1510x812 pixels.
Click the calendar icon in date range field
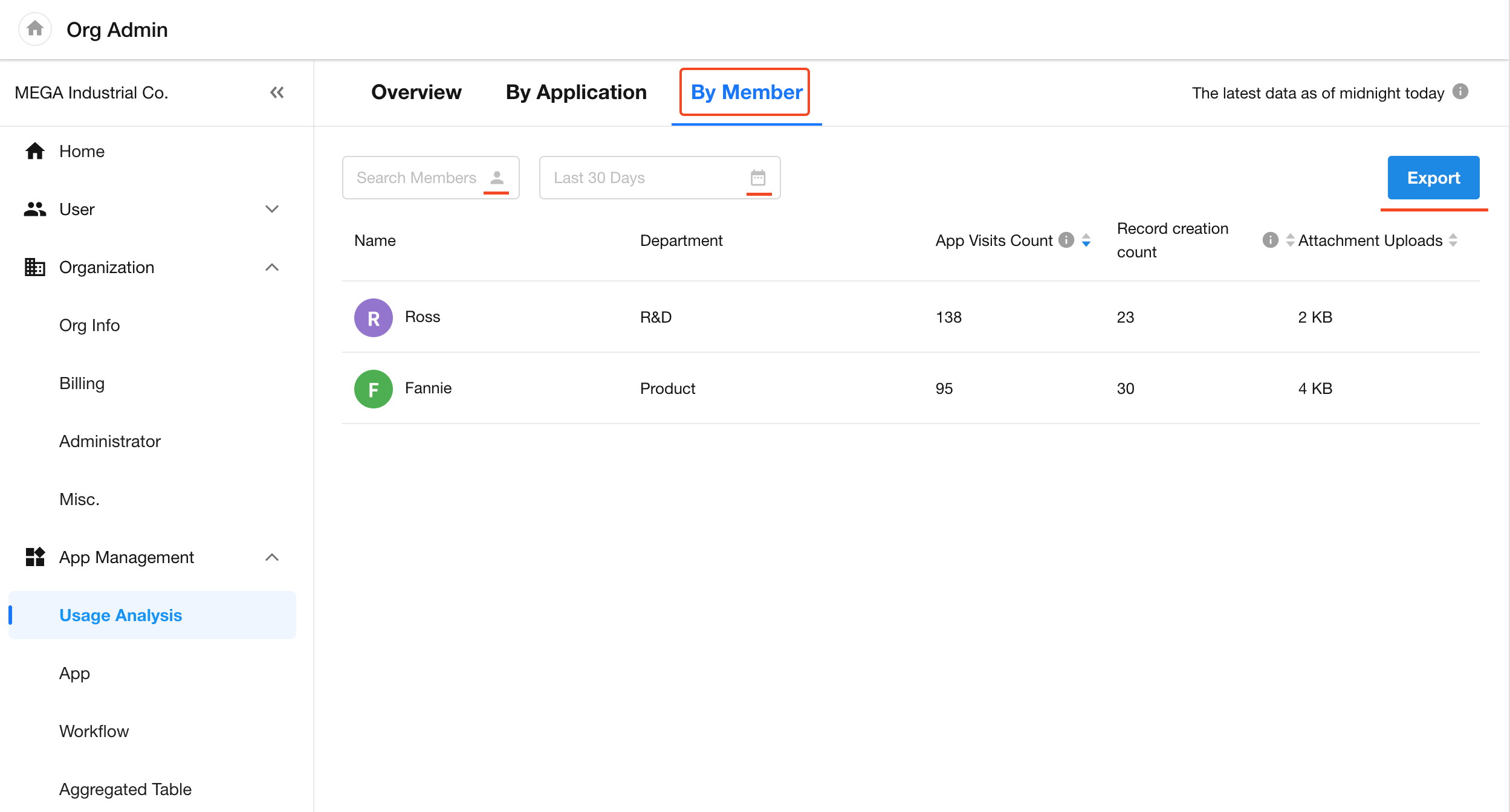[x=758, y=178]
